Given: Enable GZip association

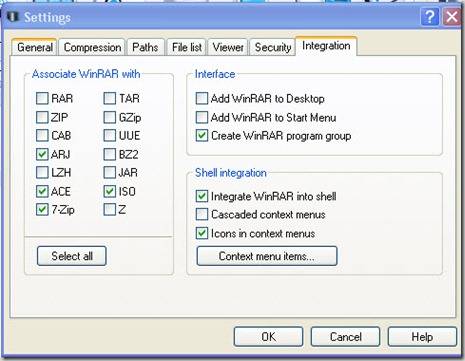Looking at the screenshot, I should [x=110, y=117].
